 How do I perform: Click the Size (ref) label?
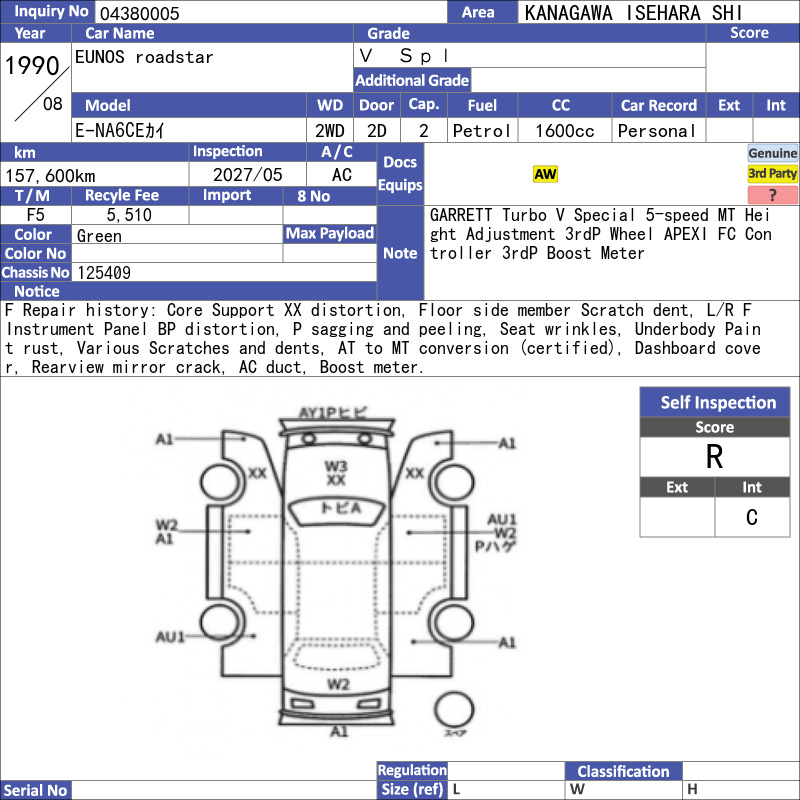point(412,789)
